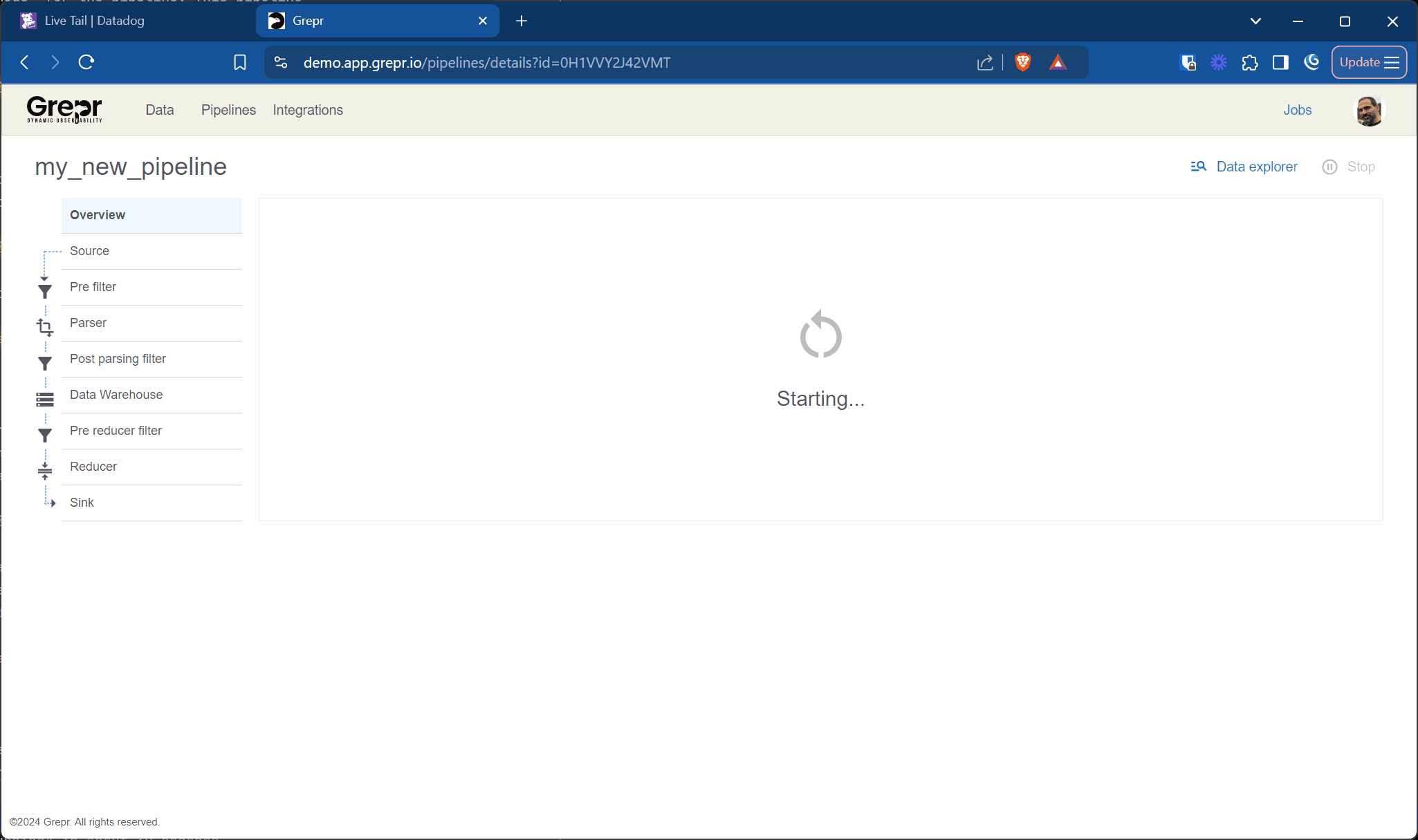Click the Stop pause-circle icon
Screen dimensions: 1418x840
1329,167
